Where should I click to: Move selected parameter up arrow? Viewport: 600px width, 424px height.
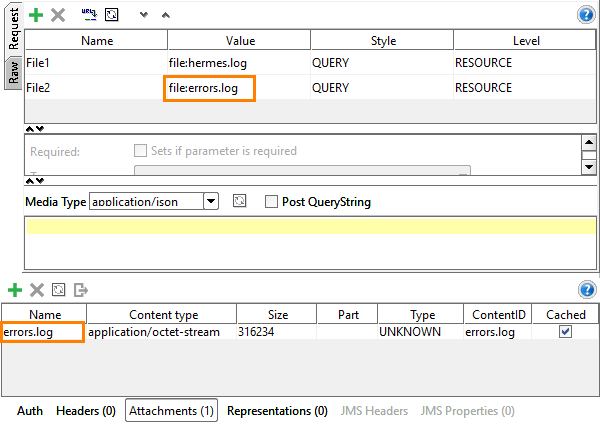(165, 15)
